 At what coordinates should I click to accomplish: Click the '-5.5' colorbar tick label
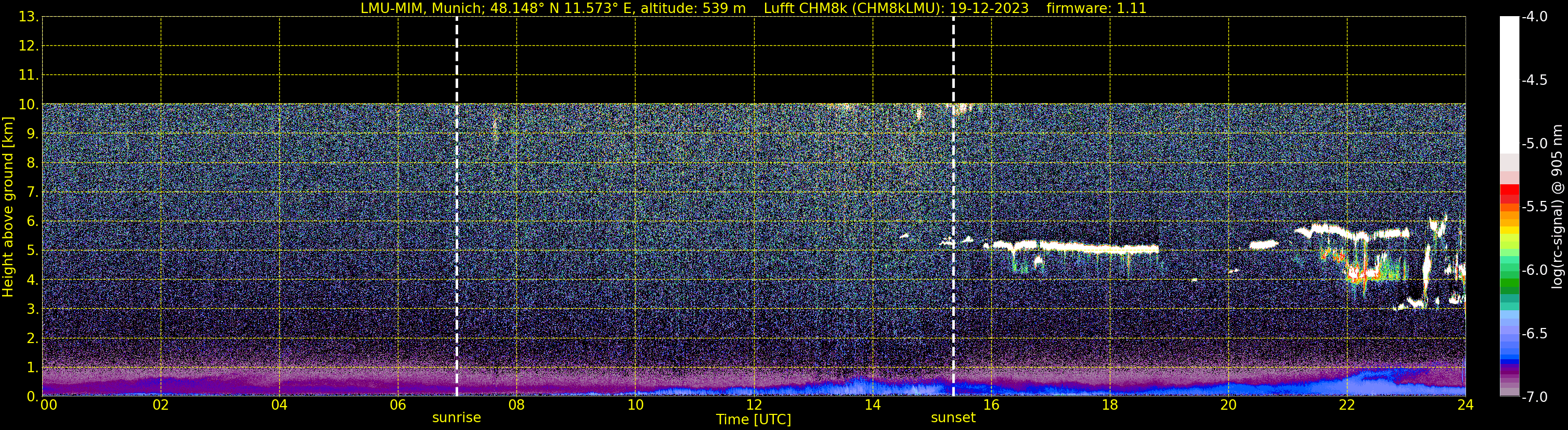(1535, 207)
